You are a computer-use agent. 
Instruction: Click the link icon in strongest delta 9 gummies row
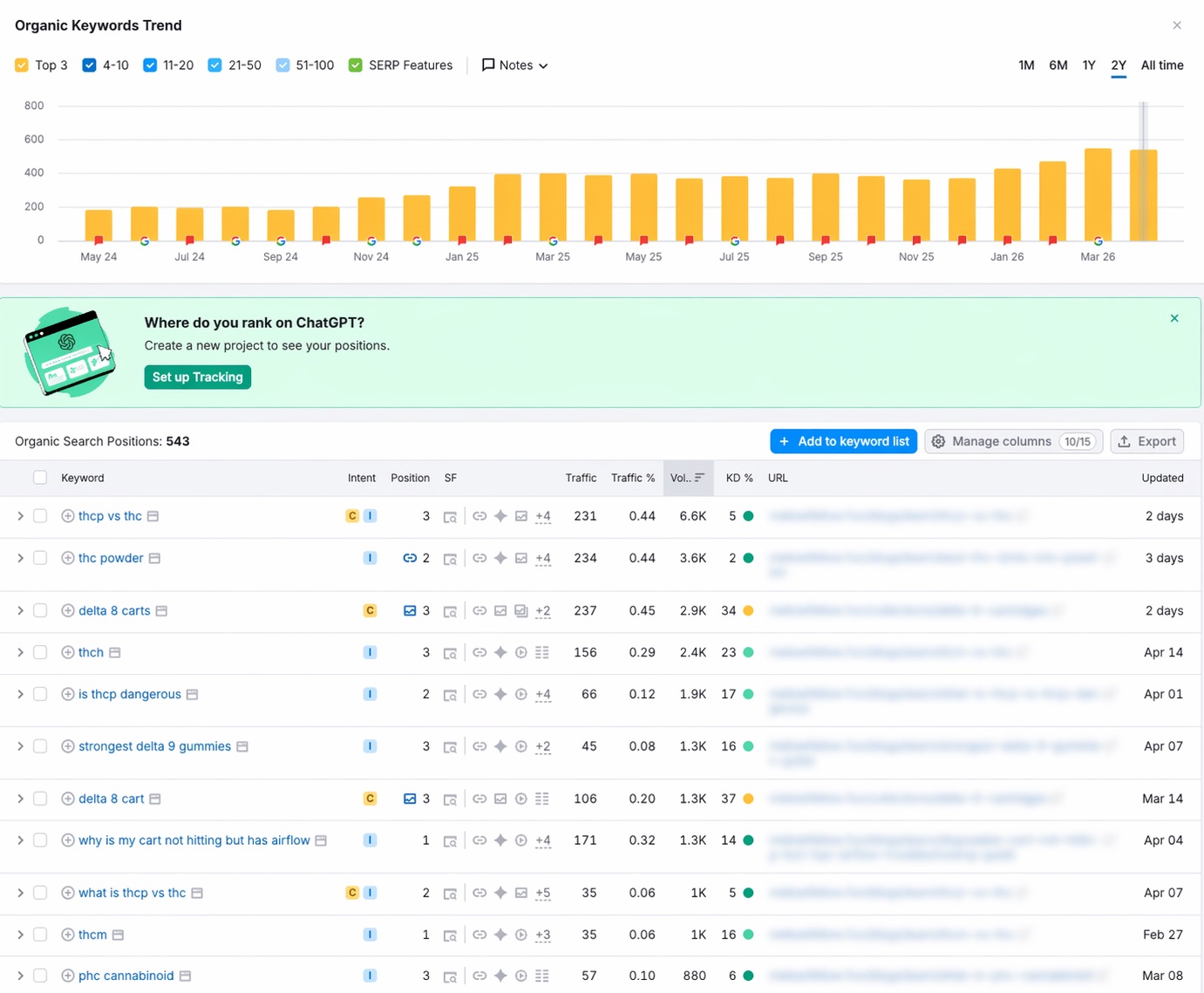pyautogui.click(x=480, y=746)
